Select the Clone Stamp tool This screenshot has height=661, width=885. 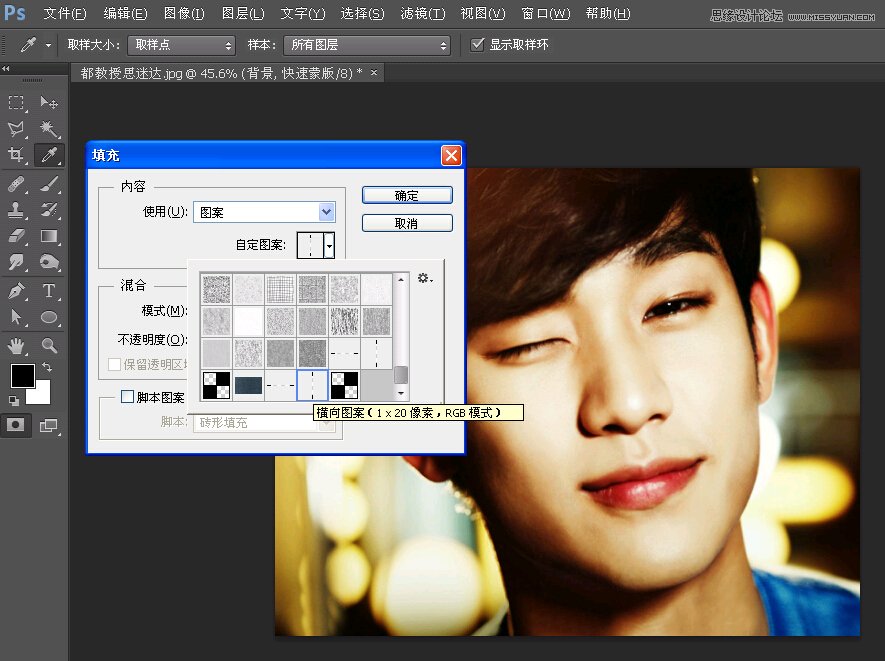pos(16,209)
